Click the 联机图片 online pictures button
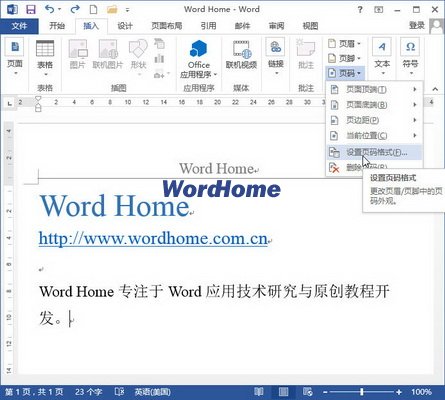 (x=108, y=54)
